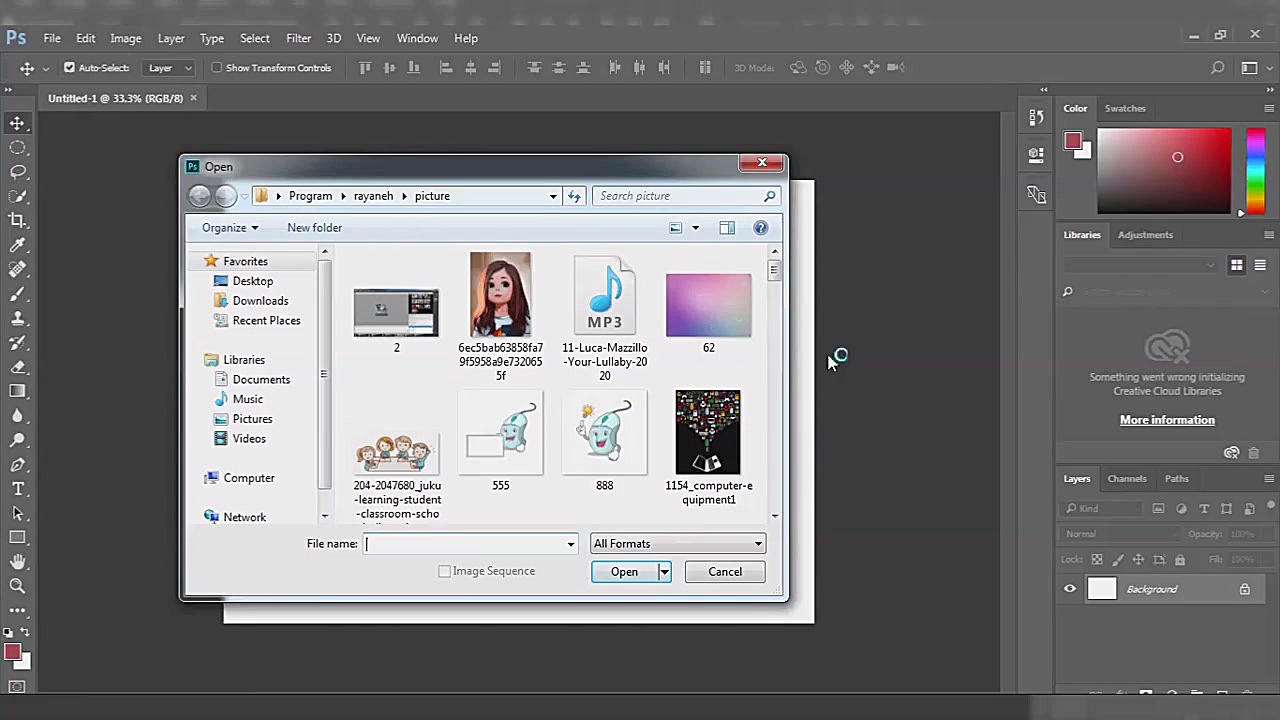Switch to the Channels tab
Screen dimensions: 1280x720
point(1127,479)
